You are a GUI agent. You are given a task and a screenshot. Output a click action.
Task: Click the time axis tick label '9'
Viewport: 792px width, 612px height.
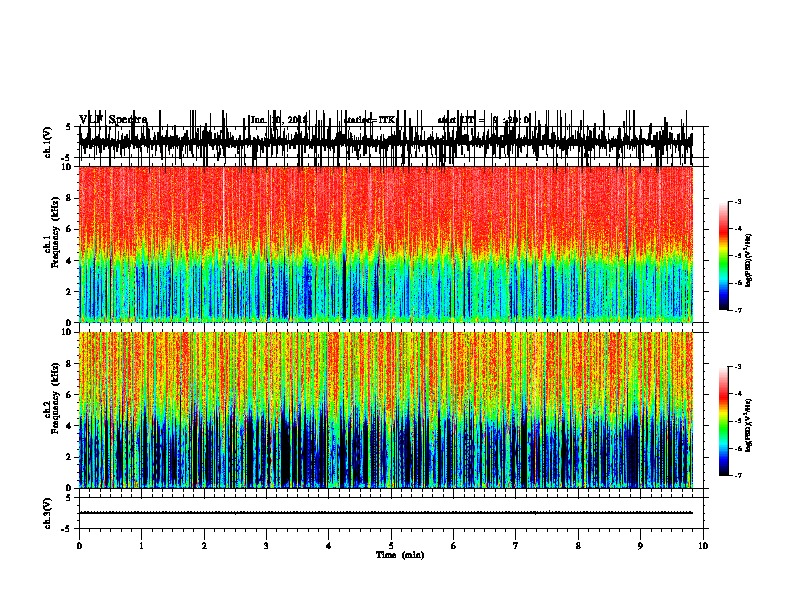tap(640, 546)
